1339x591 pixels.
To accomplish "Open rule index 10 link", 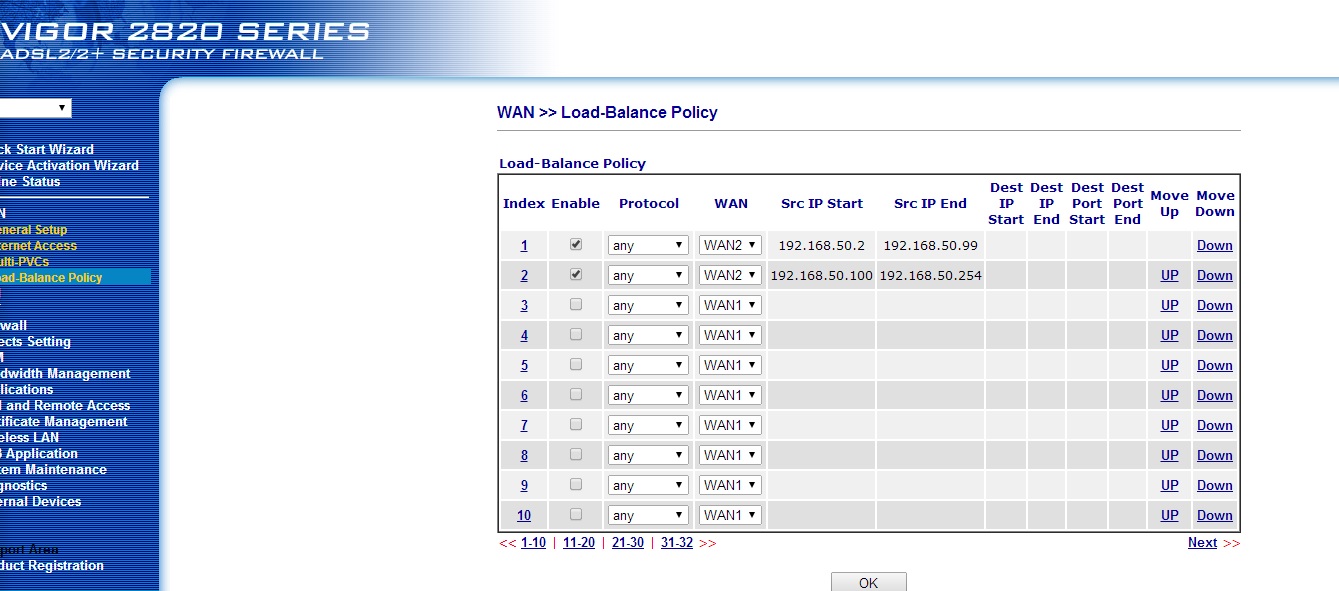I will [524, 515].
